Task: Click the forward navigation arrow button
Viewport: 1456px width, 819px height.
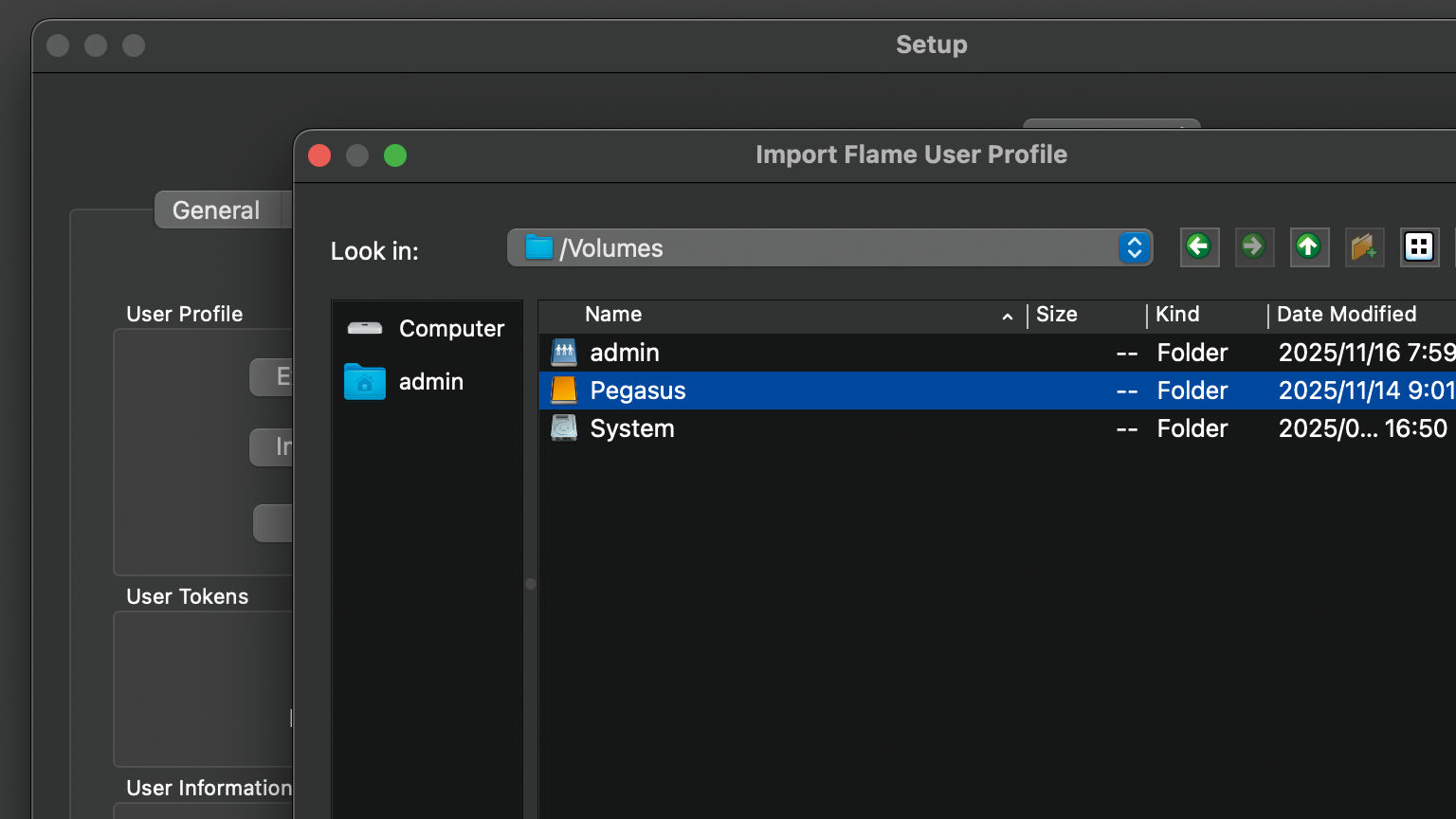Action: point(1254,247)
